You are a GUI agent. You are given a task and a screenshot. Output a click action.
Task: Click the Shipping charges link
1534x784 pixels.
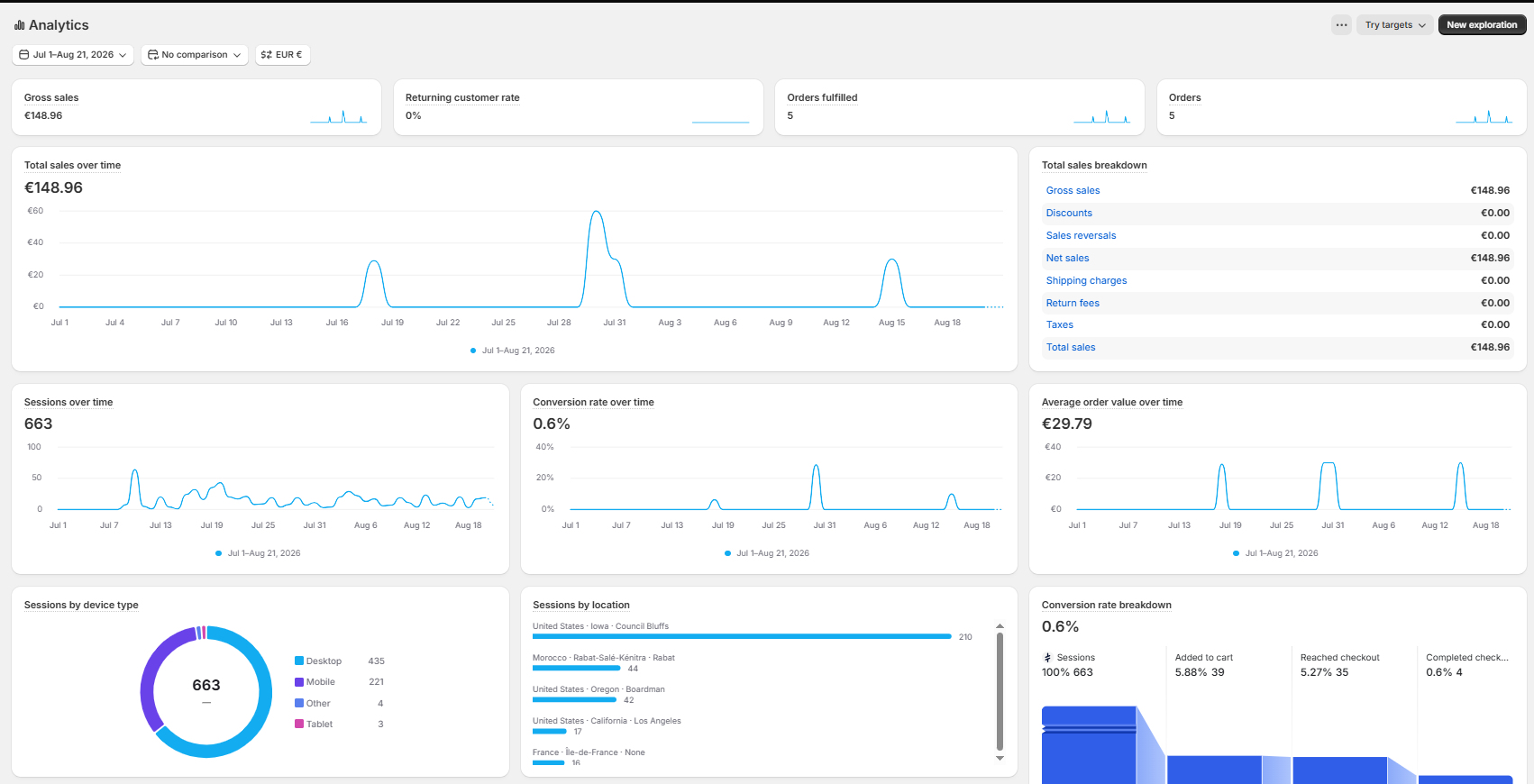1086,281
